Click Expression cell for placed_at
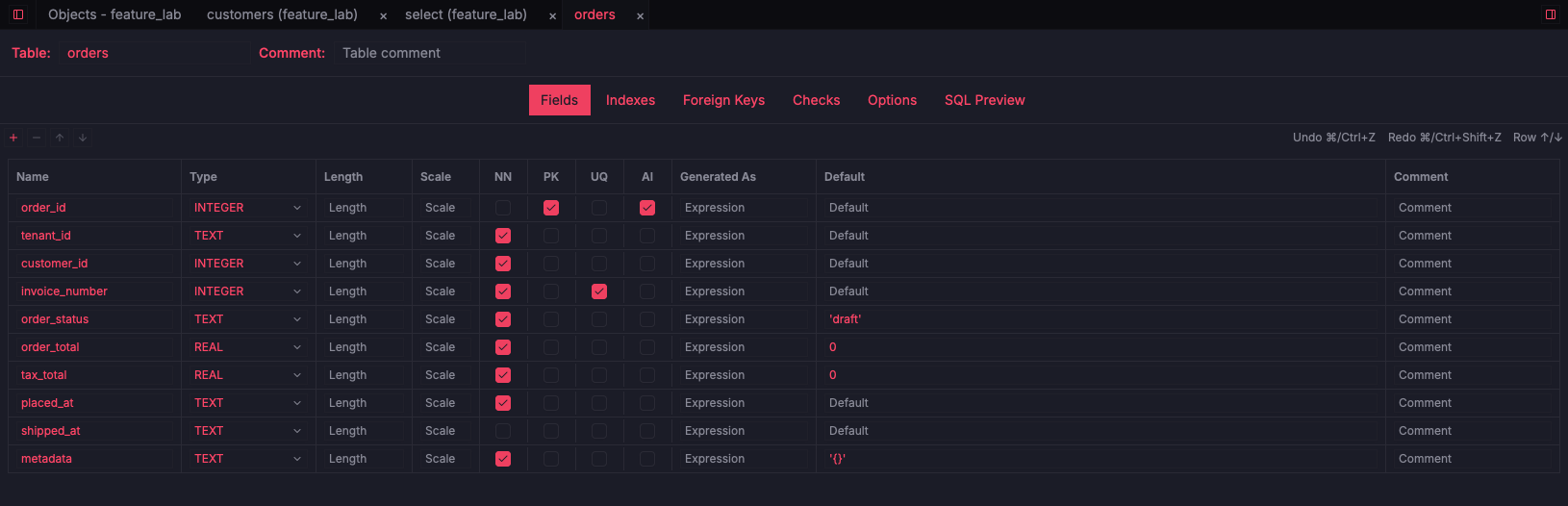The height and width of the screenshot is (506, 1568). tap(744, 403)
